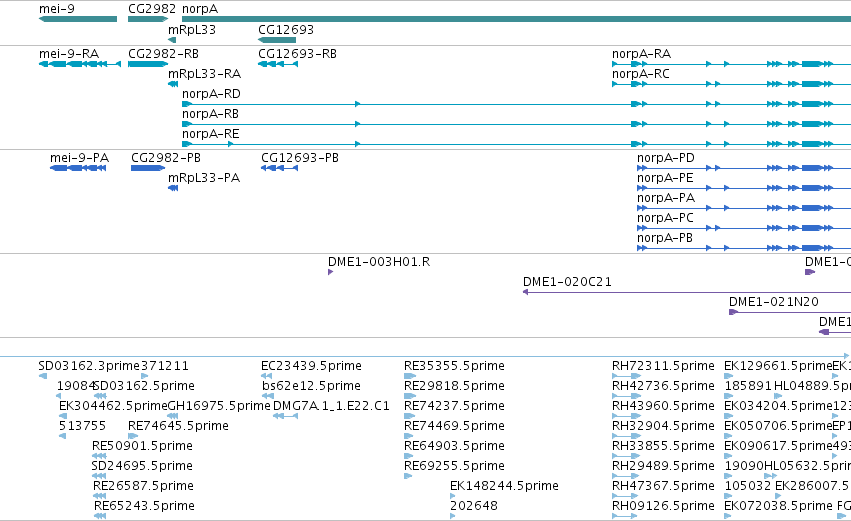This screenshot has width=851, height=521.
Task: Select the 202648 feature label
Action: point(474,507)
